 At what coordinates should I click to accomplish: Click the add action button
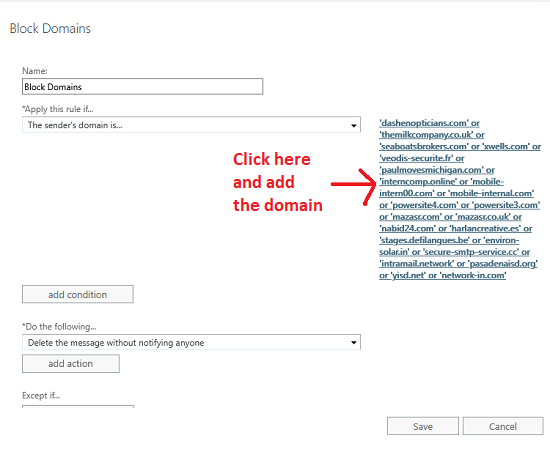(x=71, y=363)
